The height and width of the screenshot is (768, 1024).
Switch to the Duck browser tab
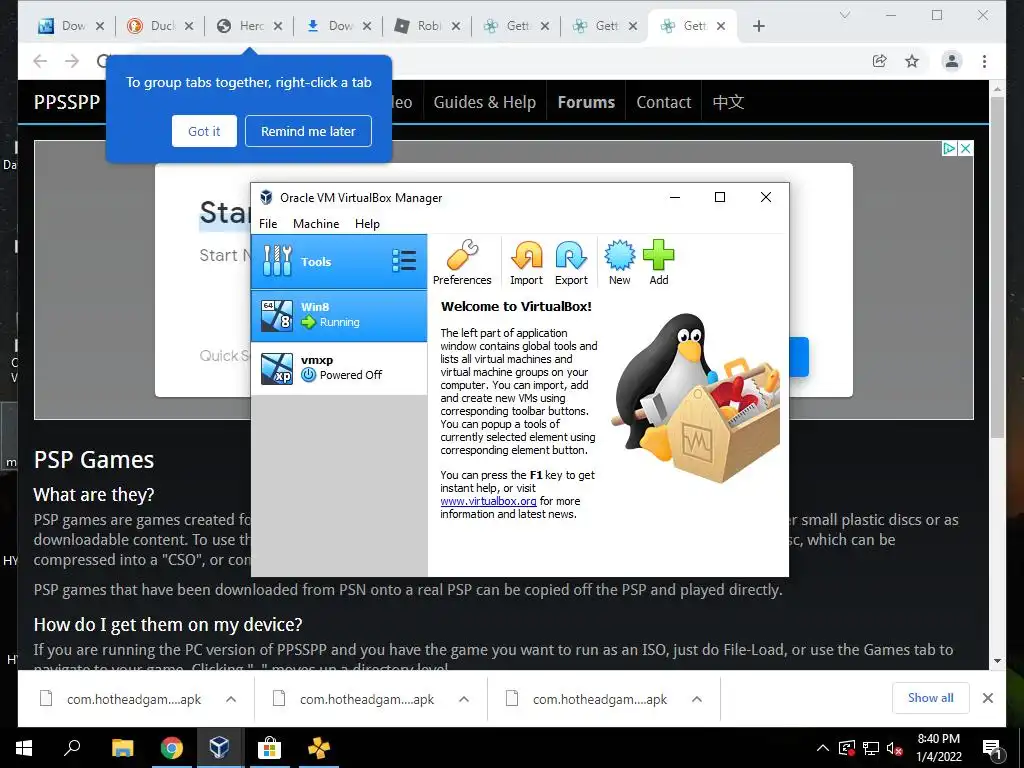(161, 26)
